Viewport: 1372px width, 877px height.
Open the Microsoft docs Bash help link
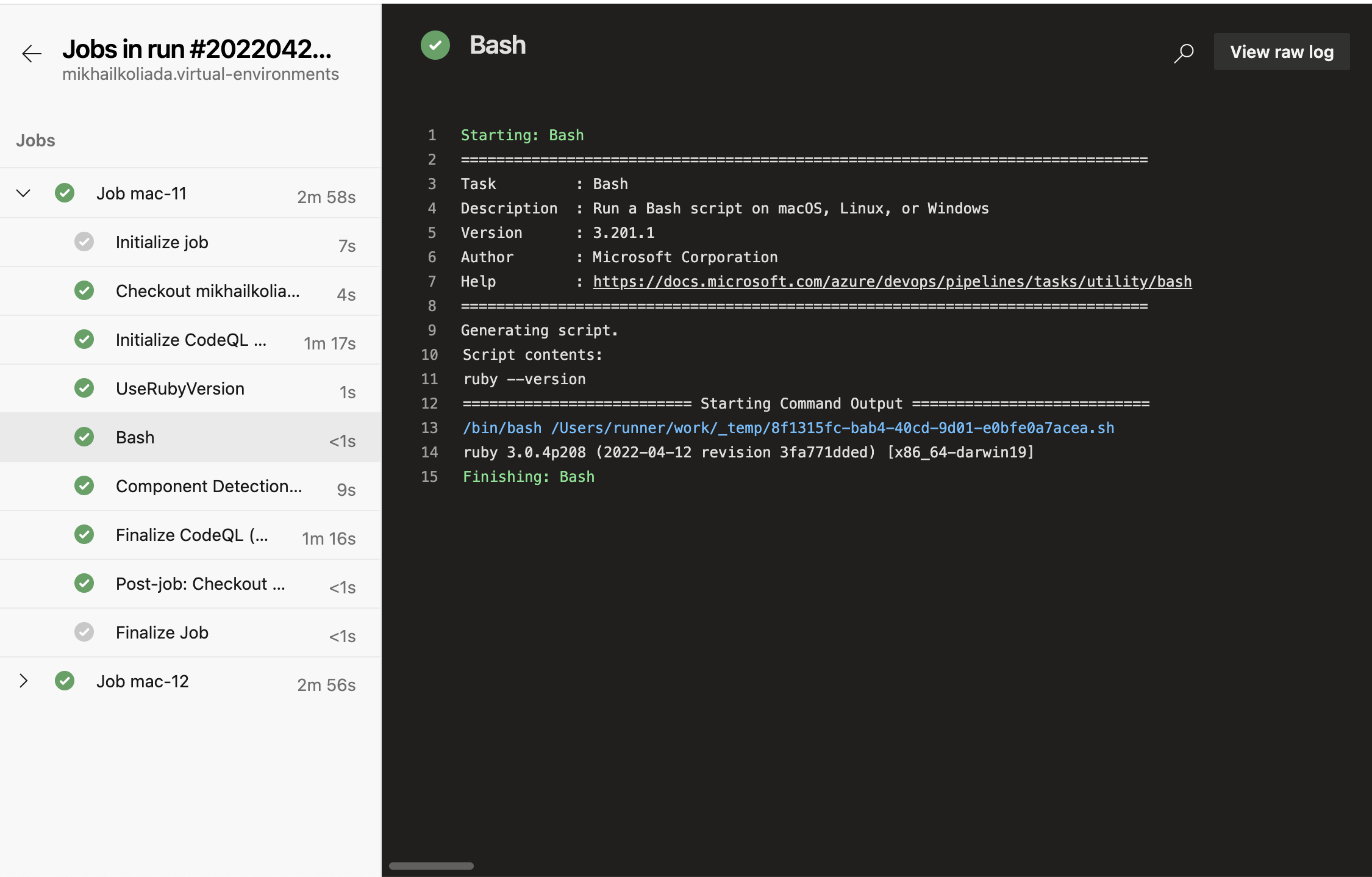point(891,281)
